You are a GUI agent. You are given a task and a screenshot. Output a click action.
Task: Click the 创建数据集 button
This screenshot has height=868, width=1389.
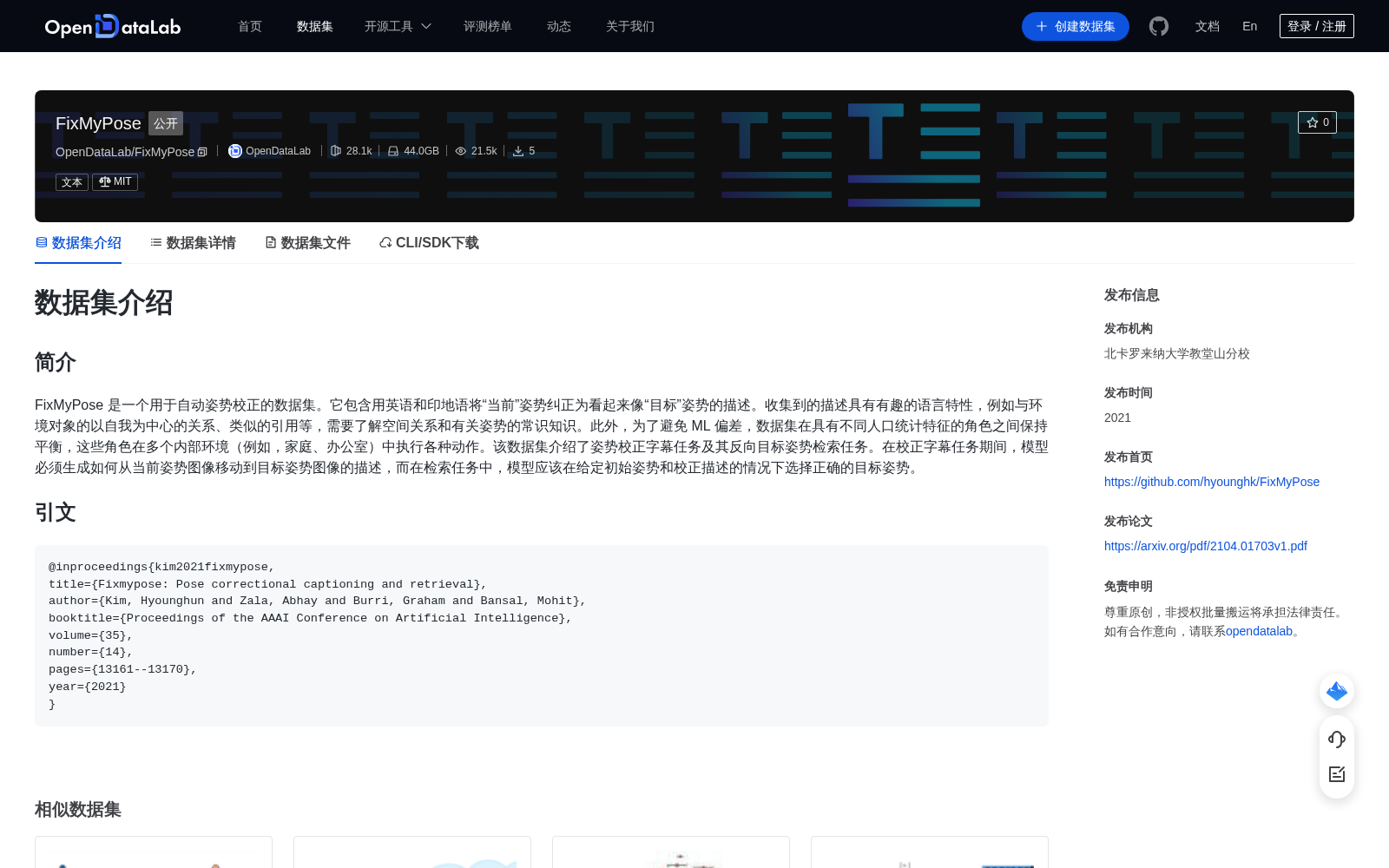coord(1076,26)
